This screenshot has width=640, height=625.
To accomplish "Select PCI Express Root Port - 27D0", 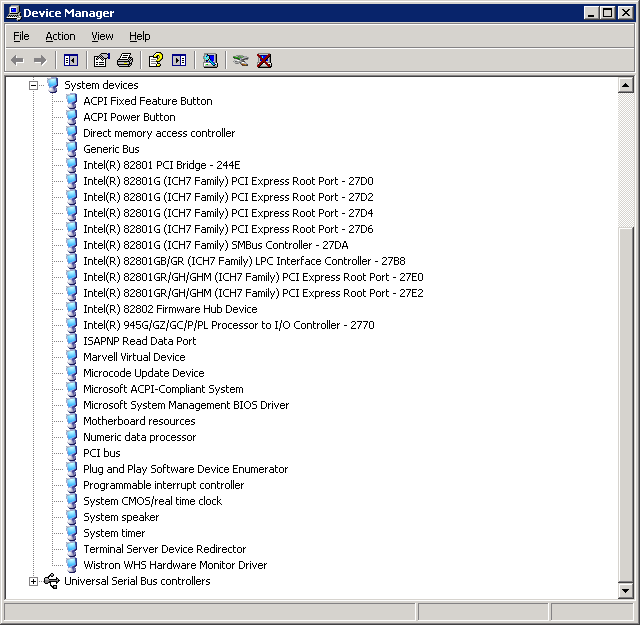I will pyautogui.click(x=228, y=181).
